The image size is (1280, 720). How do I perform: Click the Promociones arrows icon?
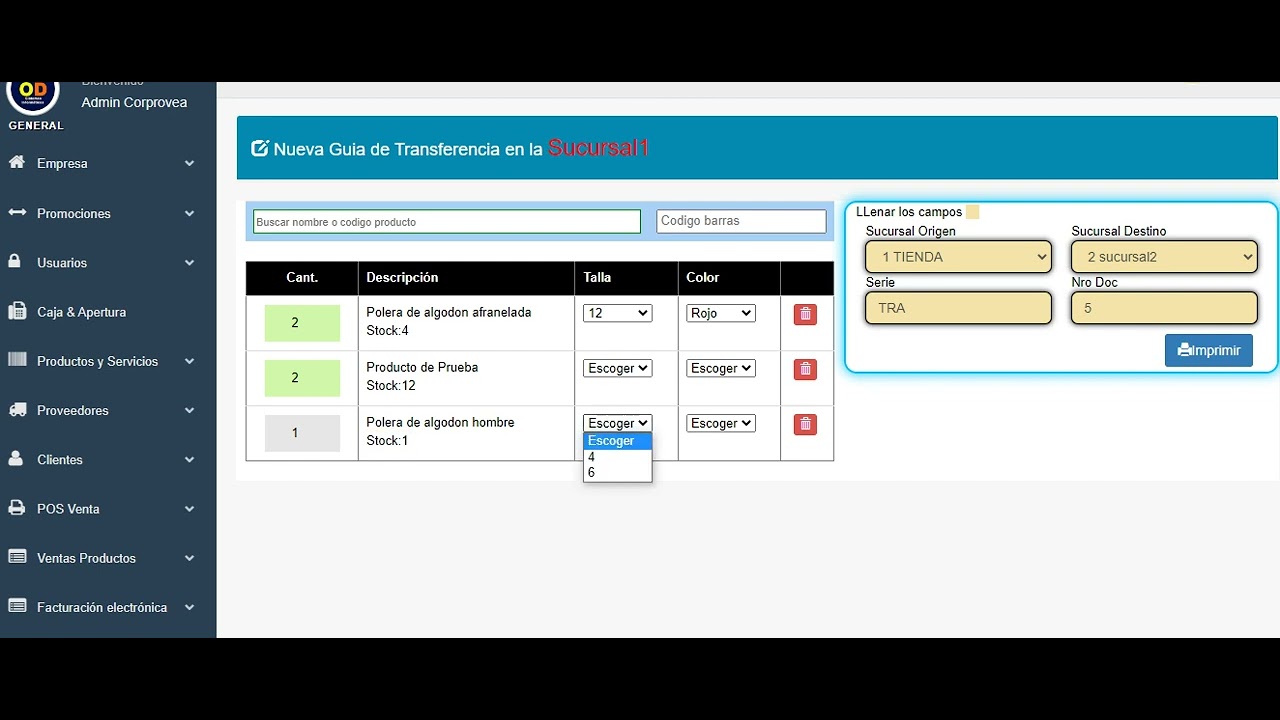(17, 212)
